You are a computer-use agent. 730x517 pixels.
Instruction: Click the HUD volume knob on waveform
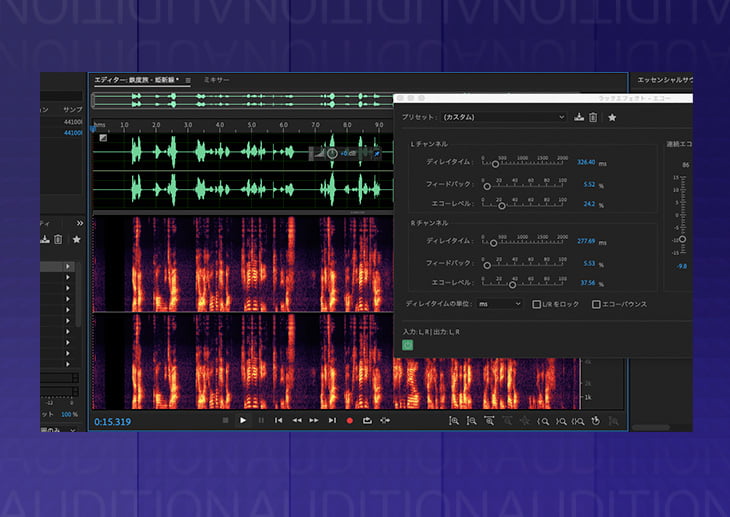point(332,153)
